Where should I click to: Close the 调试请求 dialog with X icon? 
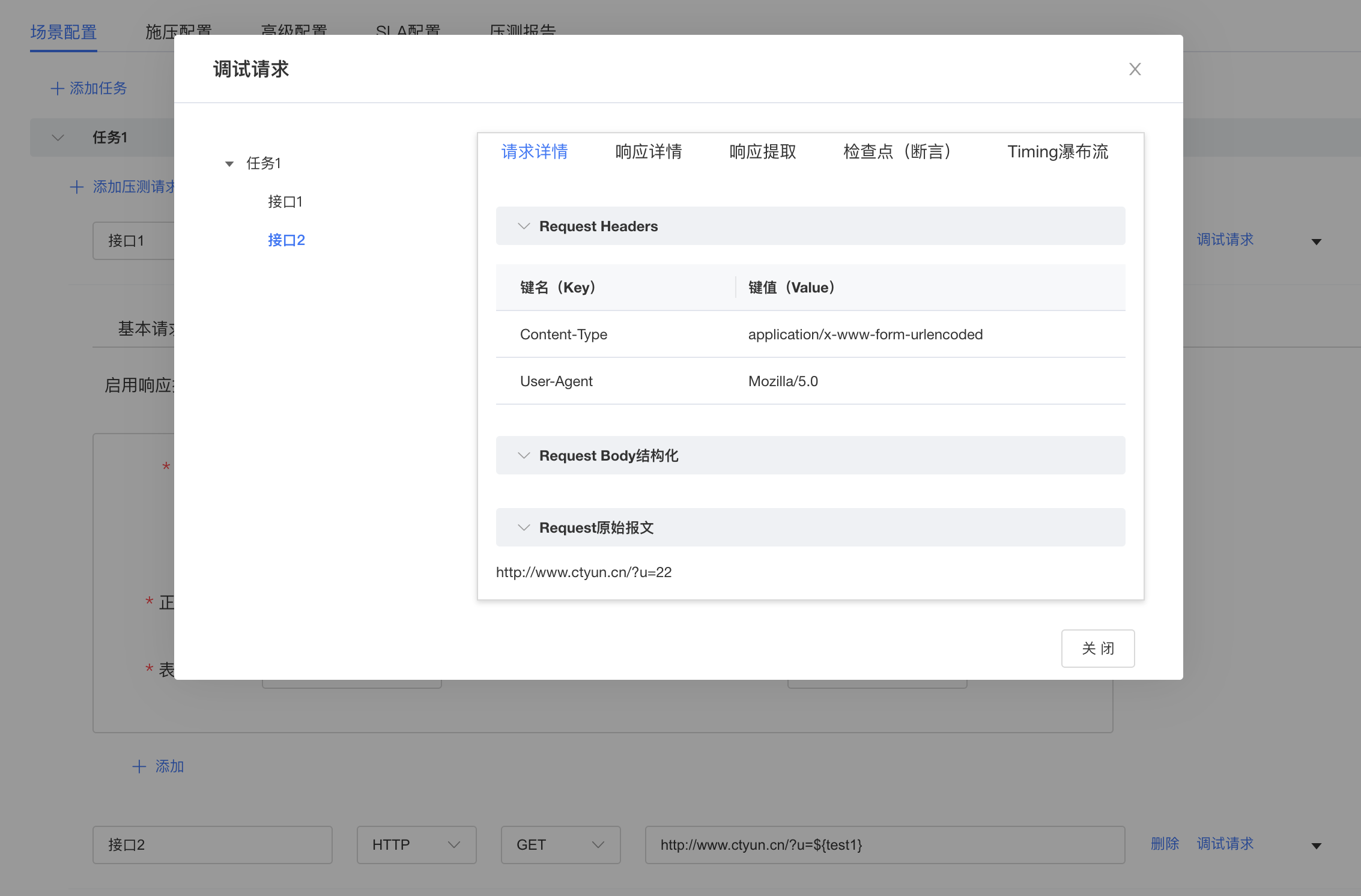[x=1135, y=69]
